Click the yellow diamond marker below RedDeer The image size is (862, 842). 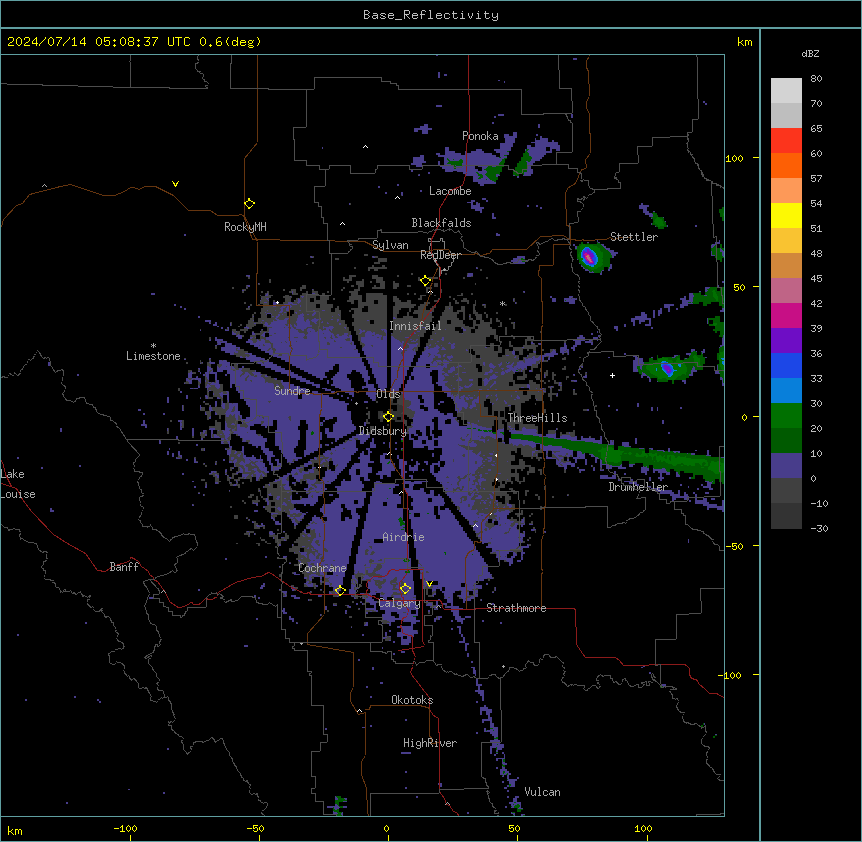click(x=425, y=281)
